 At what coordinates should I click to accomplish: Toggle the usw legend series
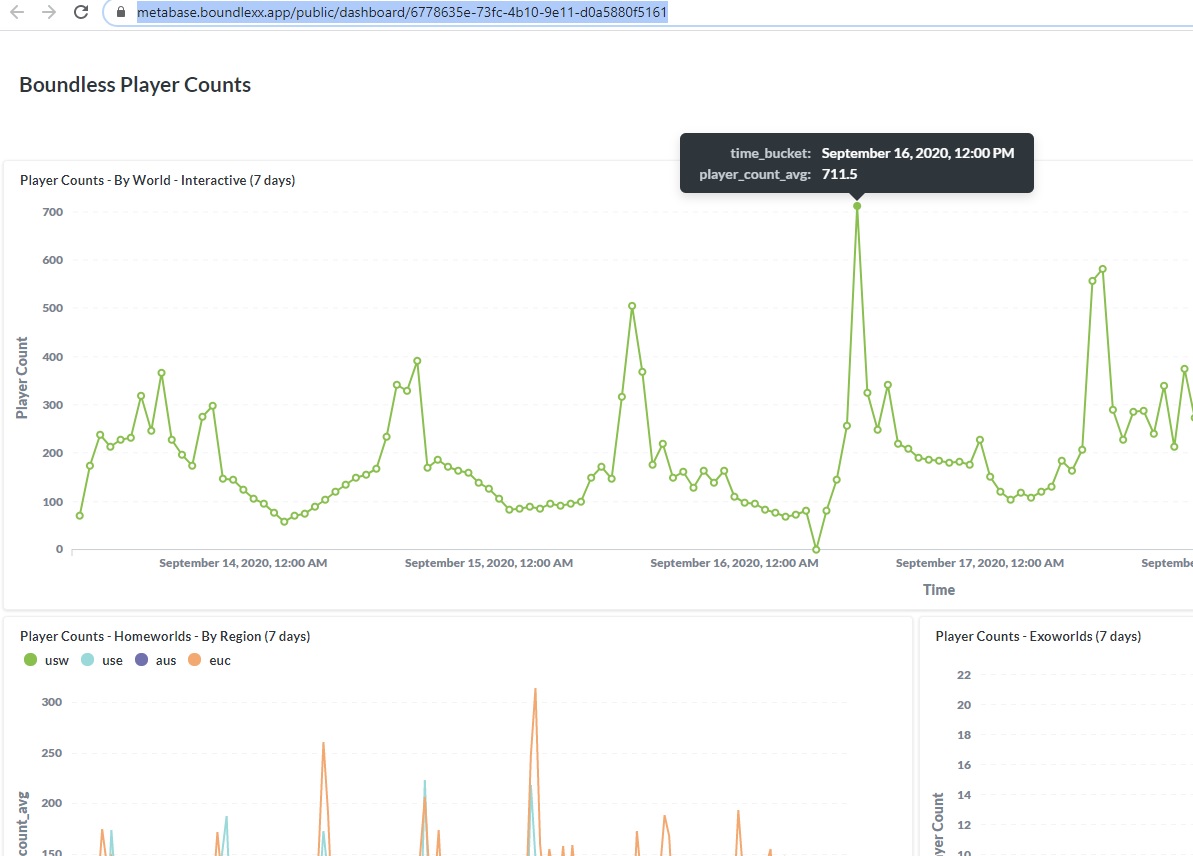click(46, 660)
